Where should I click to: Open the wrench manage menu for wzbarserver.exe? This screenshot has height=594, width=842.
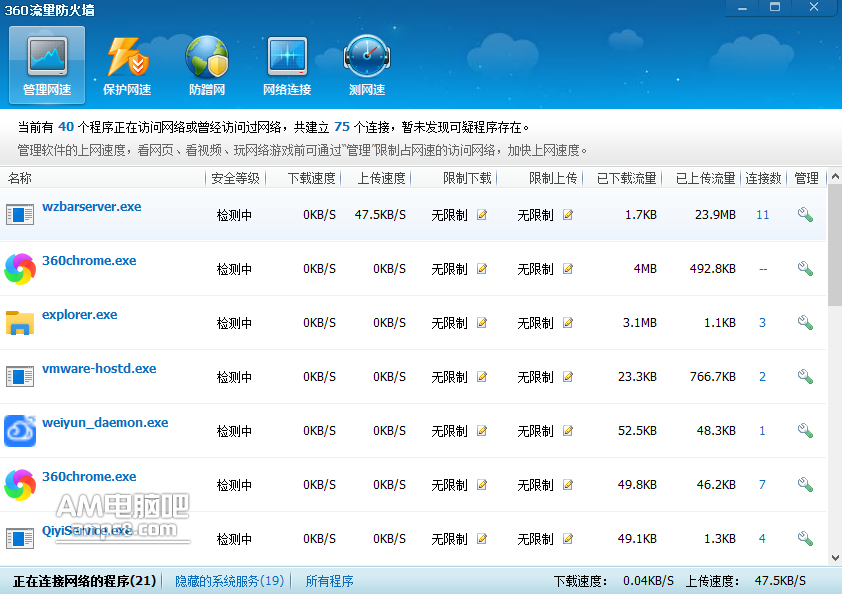pos(805,215)
